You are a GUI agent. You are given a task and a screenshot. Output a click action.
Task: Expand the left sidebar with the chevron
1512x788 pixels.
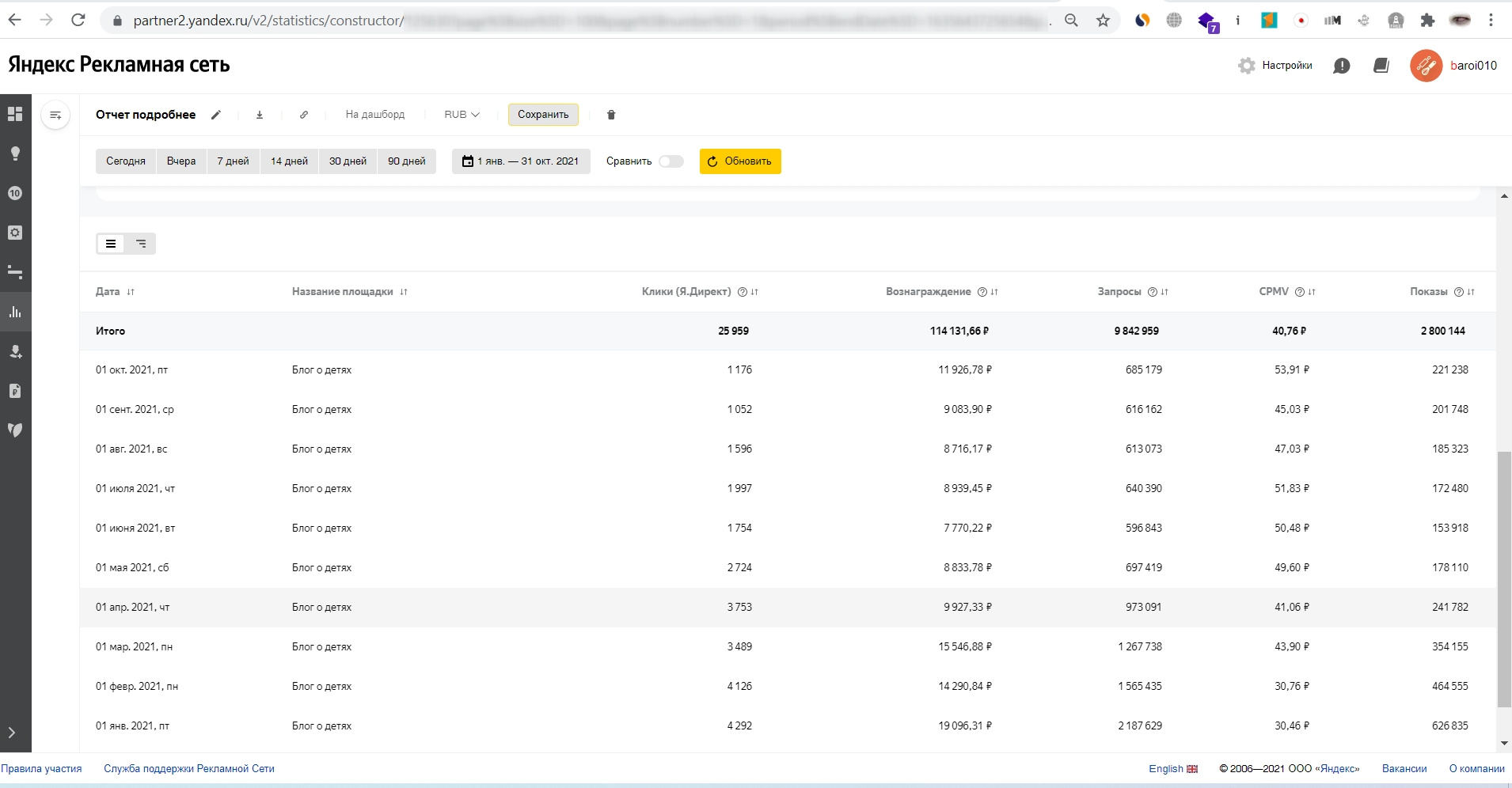[12, 733]
